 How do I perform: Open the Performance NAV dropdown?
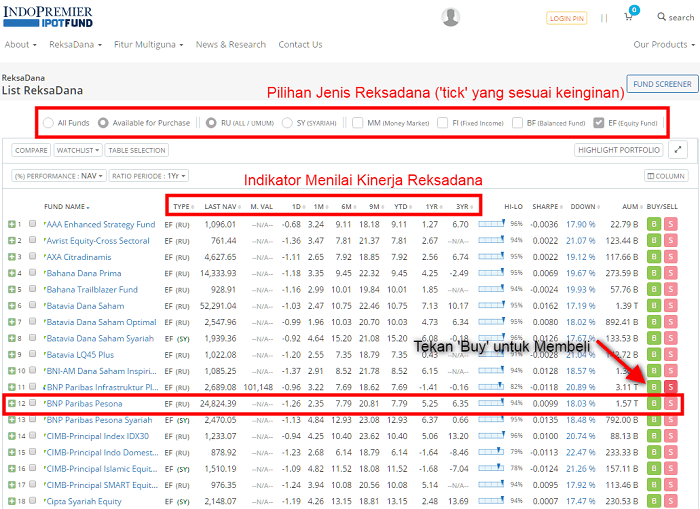click(x=59, y=176)
